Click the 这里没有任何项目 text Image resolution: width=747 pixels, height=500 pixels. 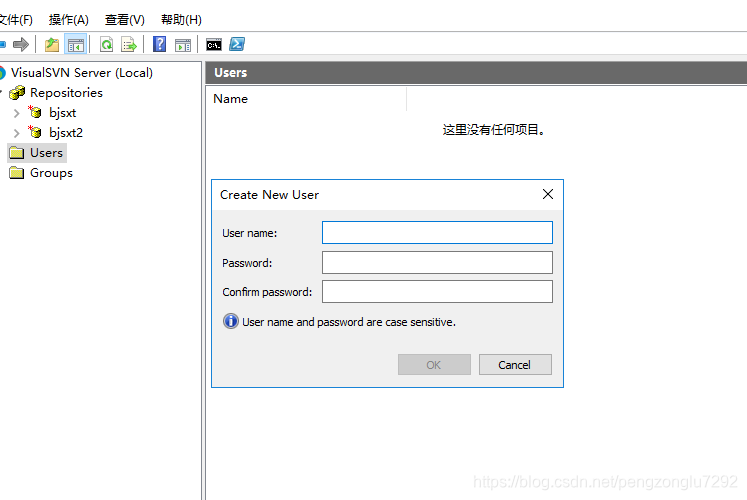(x=494, y=130)
